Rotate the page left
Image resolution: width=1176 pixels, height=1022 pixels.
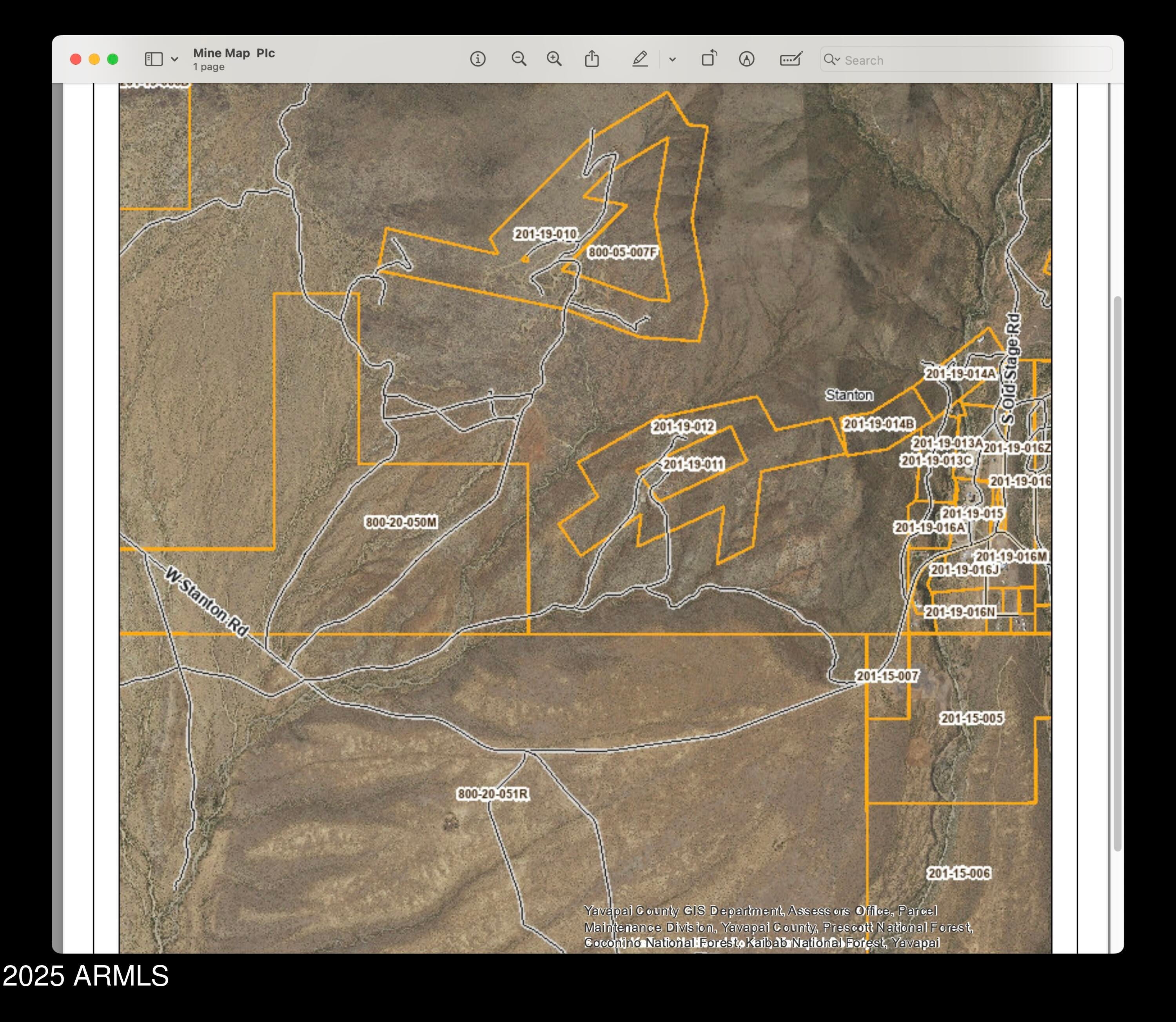pos(709,59)
